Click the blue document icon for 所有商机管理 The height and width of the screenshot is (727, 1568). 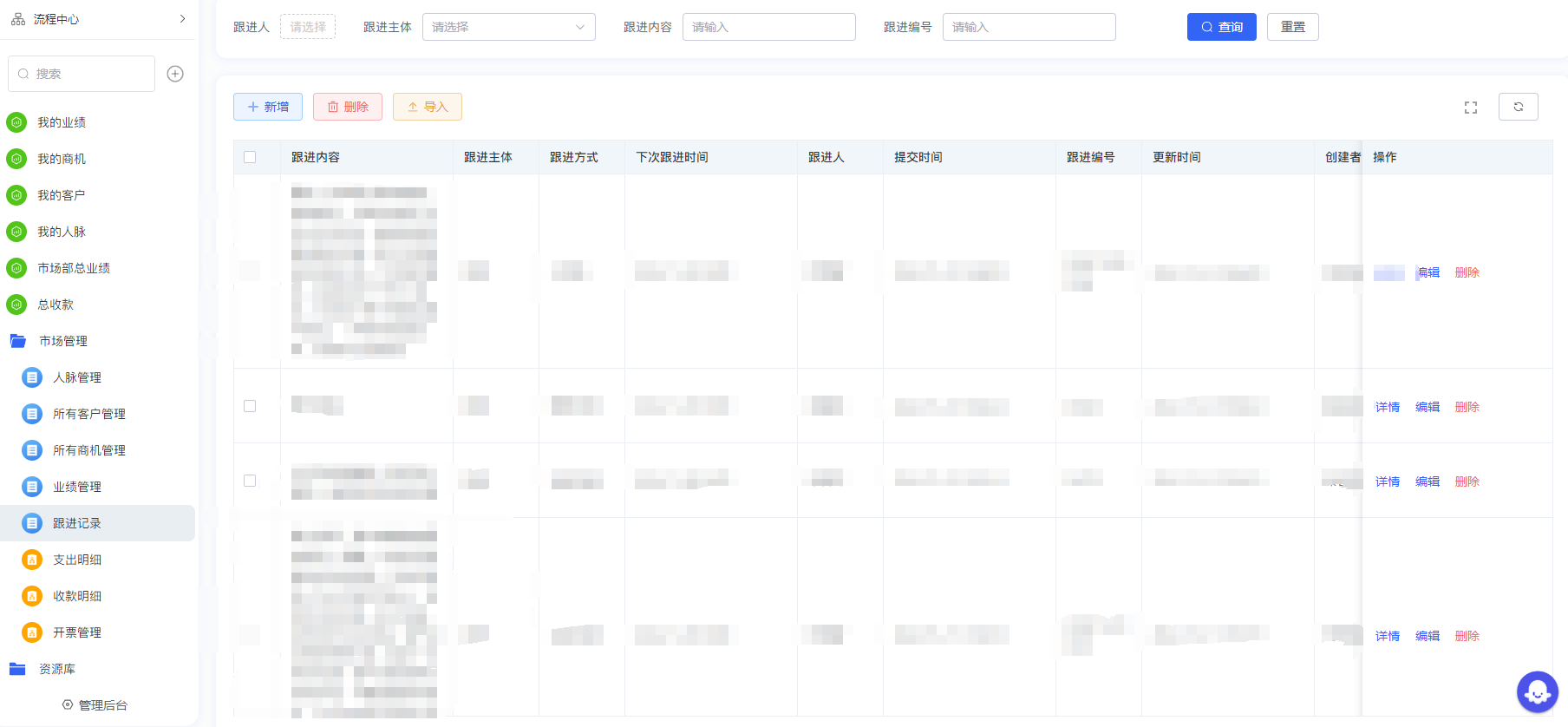[32, 450]
